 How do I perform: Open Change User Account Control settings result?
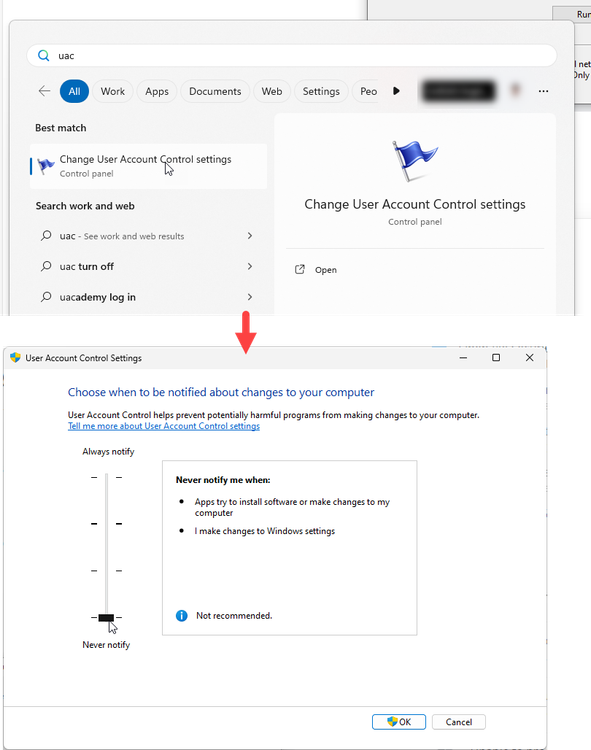(148, 166)
